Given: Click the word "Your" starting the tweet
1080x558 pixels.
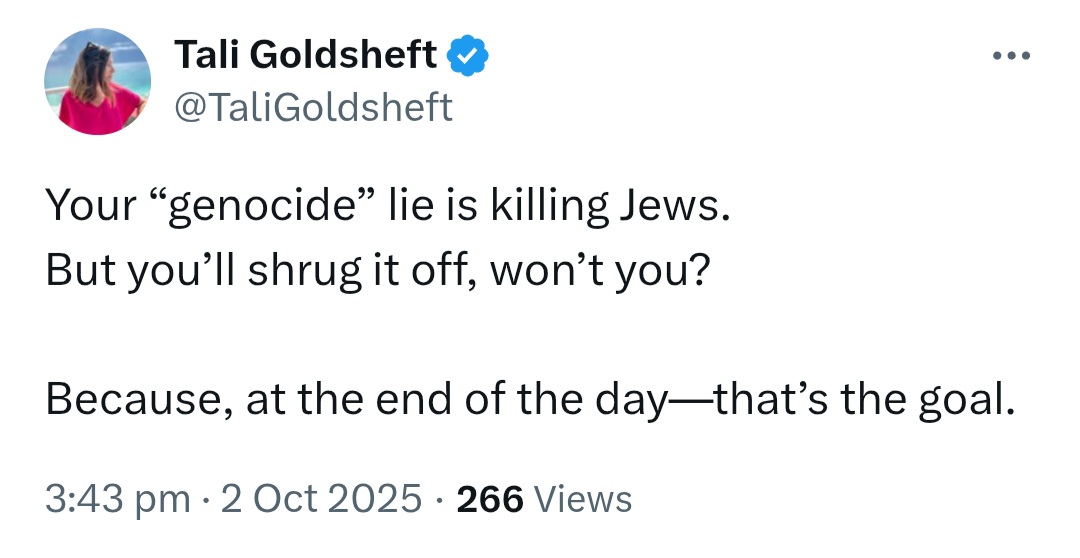Looking at the screenshot, I should [91, 207].
